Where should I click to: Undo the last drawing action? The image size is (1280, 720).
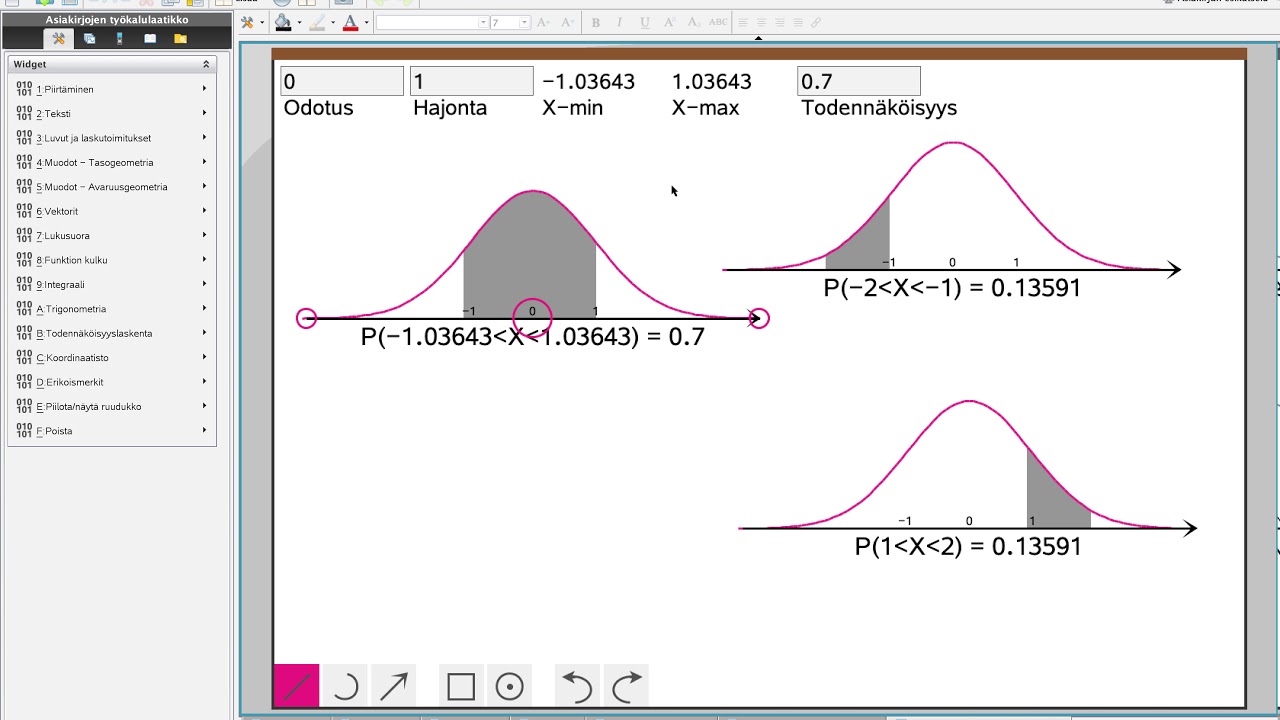coord(577,686)
